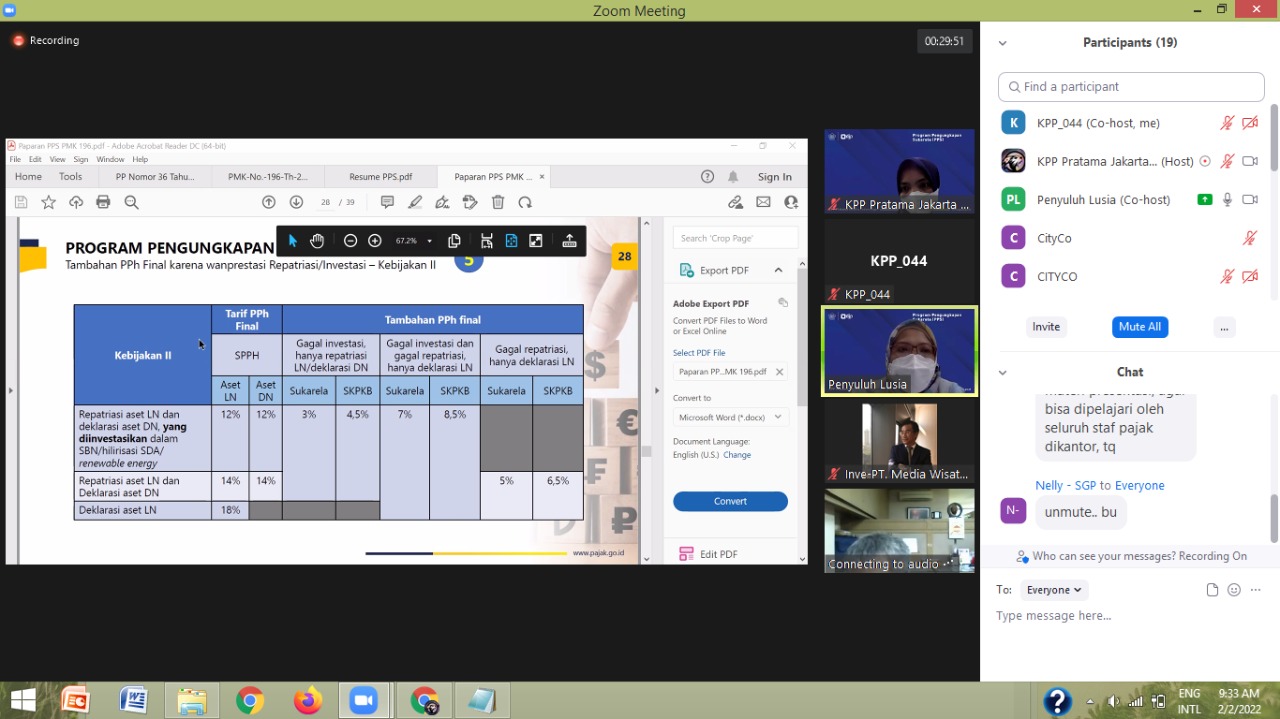Collapse the Export PDF section
This screenshot has height=719, width=1280.
coord(778,270)
